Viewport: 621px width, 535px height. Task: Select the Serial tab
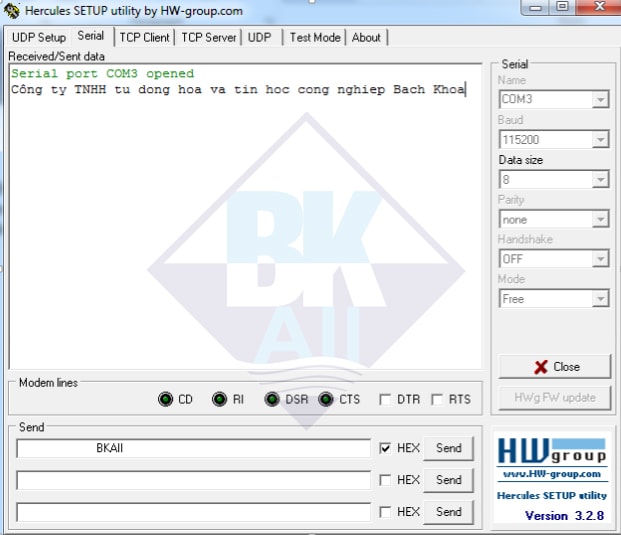91,36
